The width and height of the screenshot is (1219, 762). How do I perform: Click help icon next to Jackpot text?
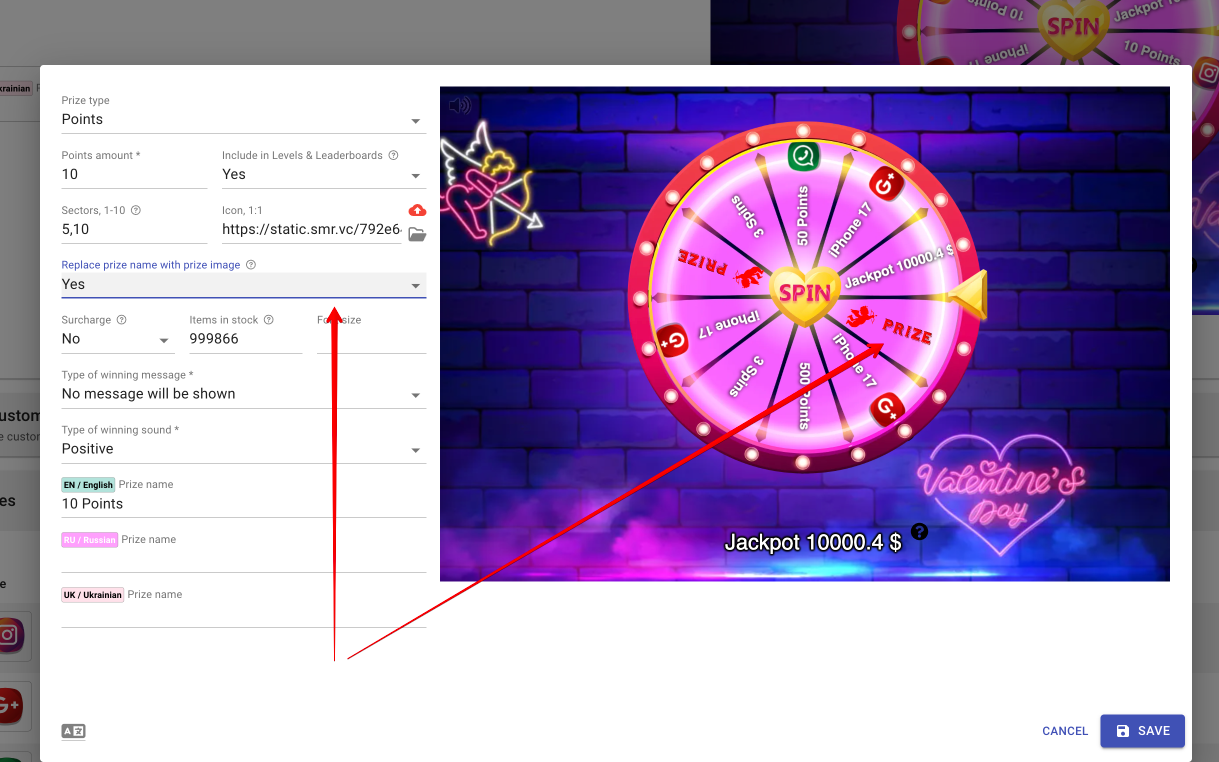919,532
